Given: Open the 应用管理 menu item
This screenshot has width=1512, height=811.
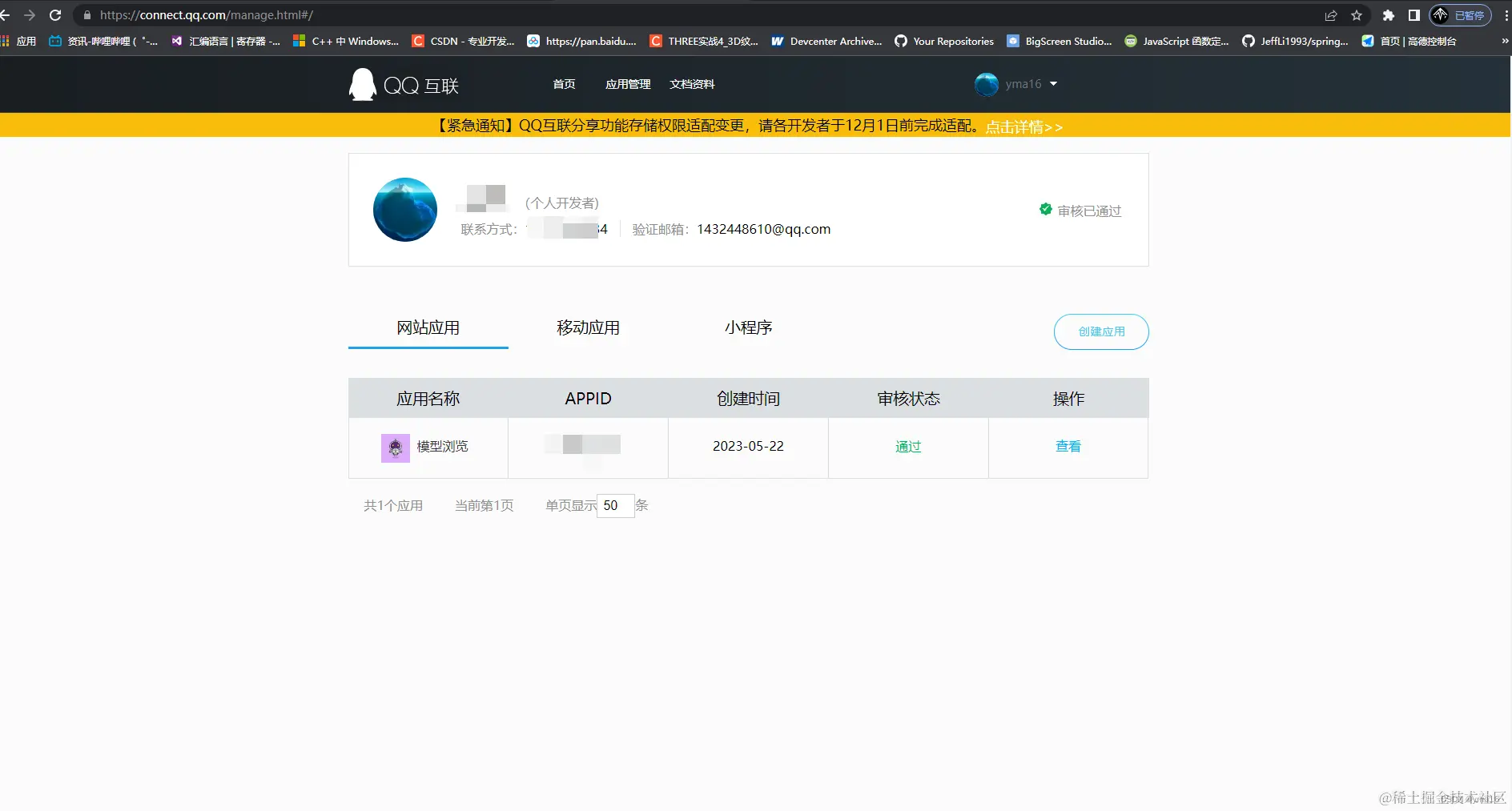Looking at the screenshot, I should (627, 83).
